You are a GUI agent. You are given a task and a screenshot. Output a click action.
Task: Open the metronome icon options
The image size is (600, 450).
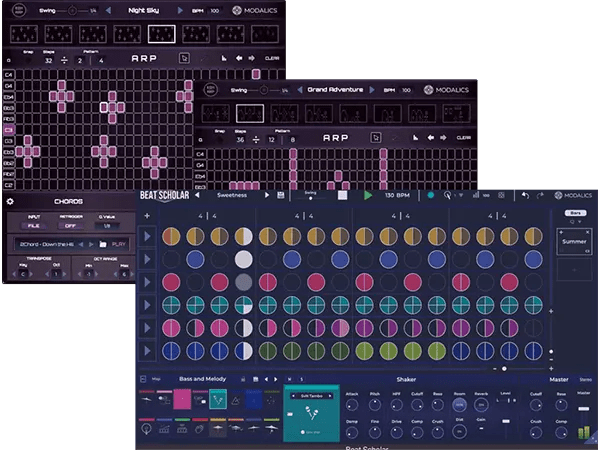point(447,195)
